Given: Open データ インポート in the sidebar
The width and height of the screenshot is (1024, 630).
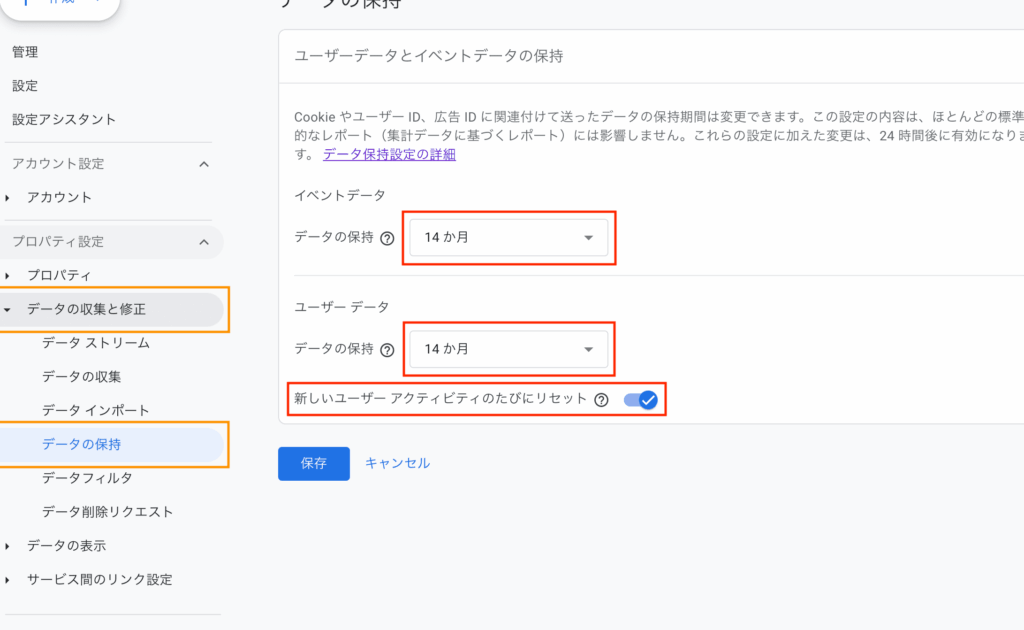Looking at the screenshot, I should (x=96, y=410).
